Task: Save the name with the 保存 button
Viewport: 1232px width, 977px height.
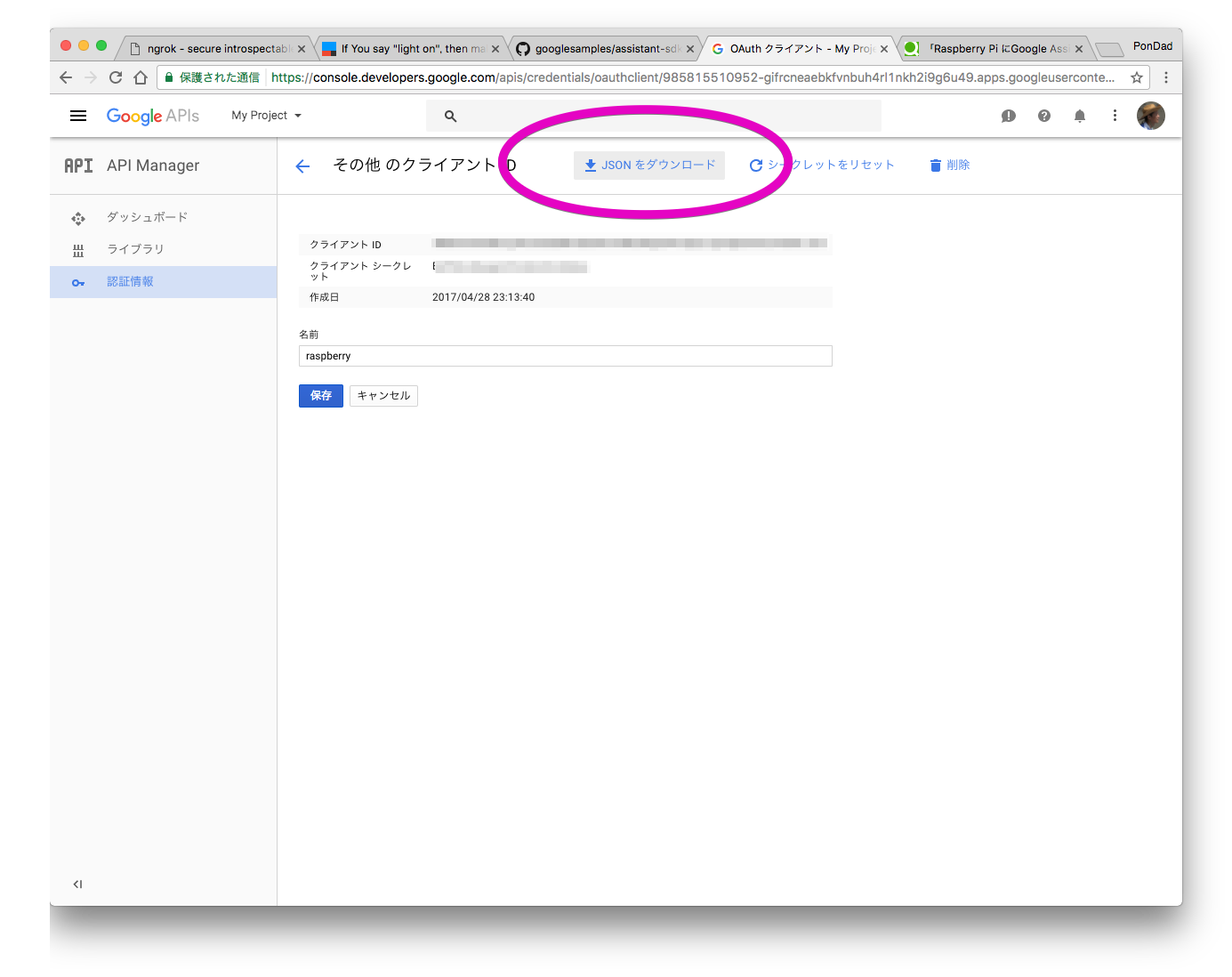Action: point(320,395)
